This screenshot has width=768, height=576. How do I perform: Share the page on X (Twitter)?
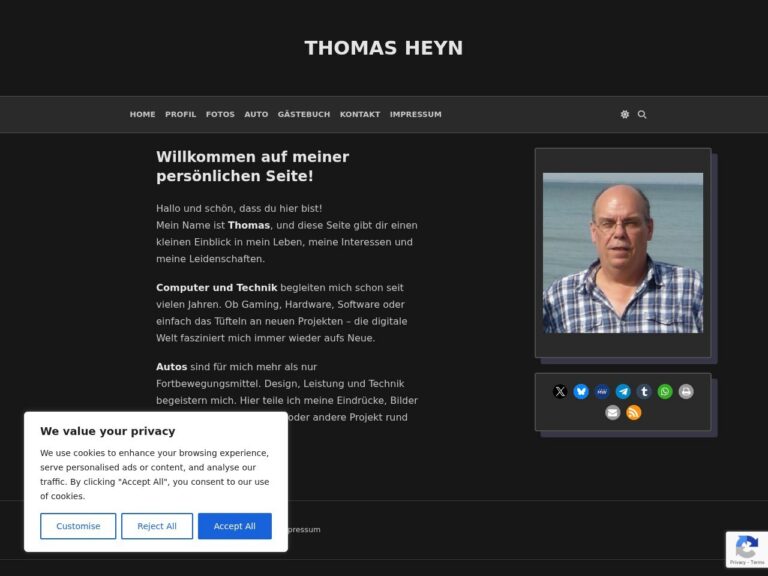click(x=560, y=392)
